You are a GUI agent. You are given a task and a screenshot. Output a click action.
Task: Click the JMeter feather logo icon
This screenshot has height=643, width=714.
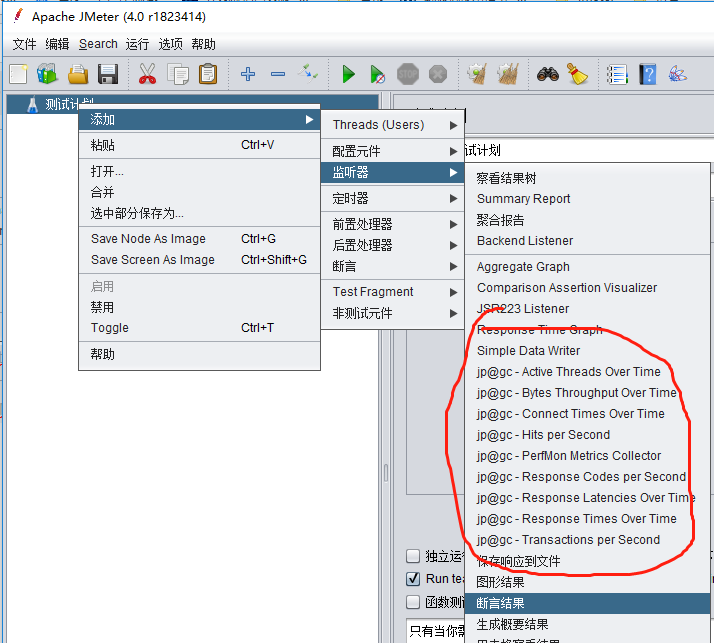pyautogui.click(x=18, y=16)
